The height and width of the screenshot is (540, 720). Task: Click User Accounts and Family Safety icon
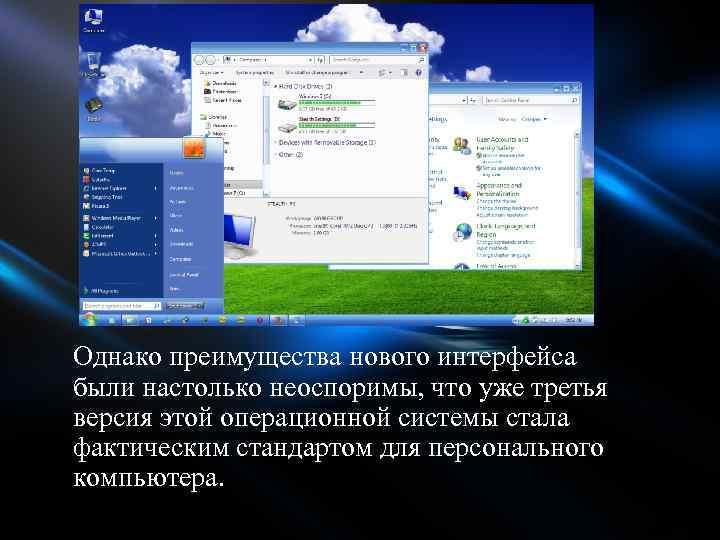pos(462,146)
